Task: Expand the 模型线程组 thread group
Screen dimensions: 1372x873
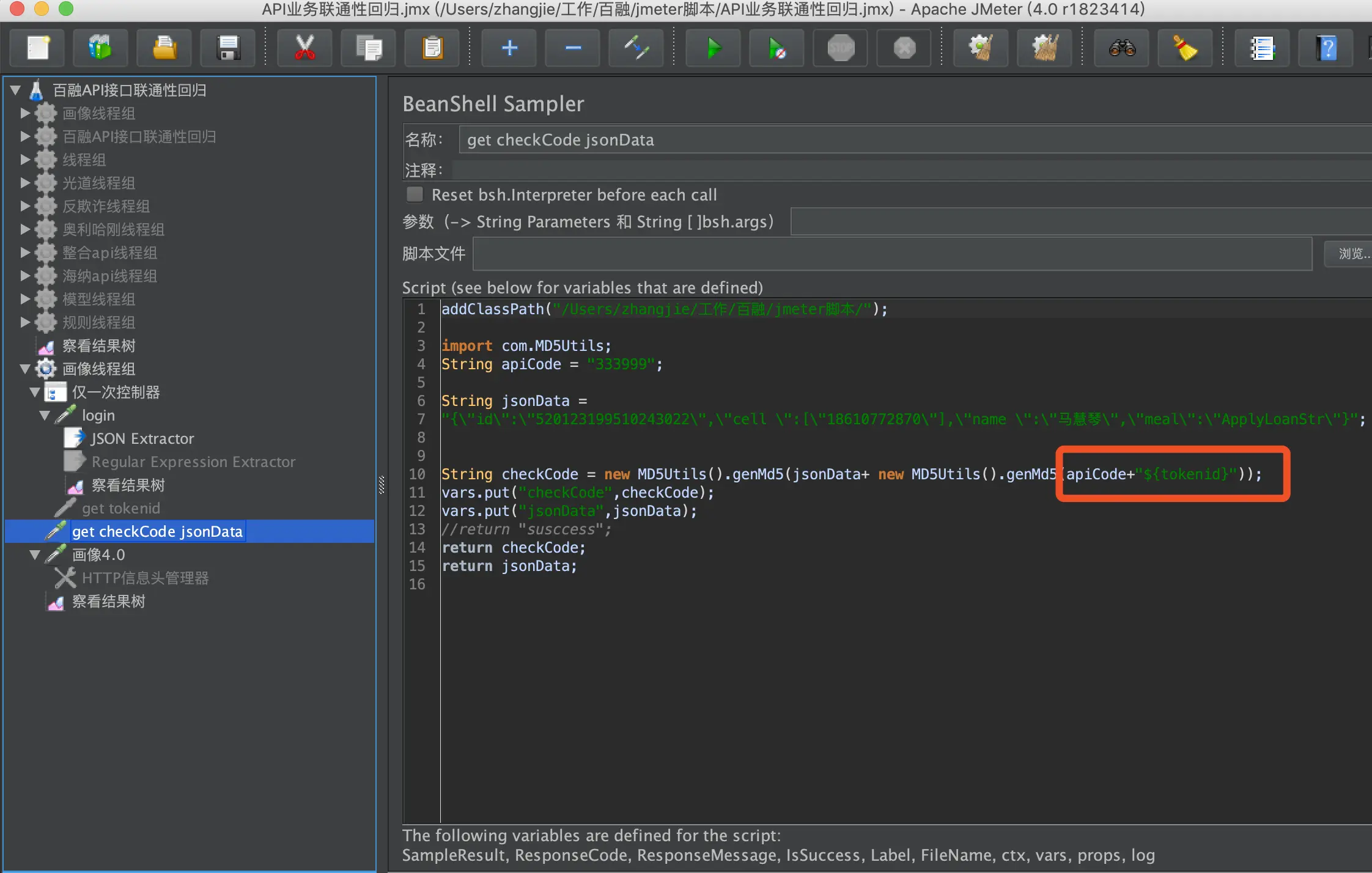Action: click(x=25, y=299)
